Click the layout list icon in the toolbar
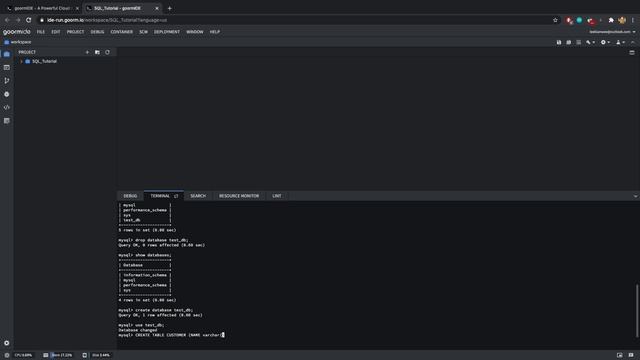The image size is (640, 360). click(x=578, y=42)
